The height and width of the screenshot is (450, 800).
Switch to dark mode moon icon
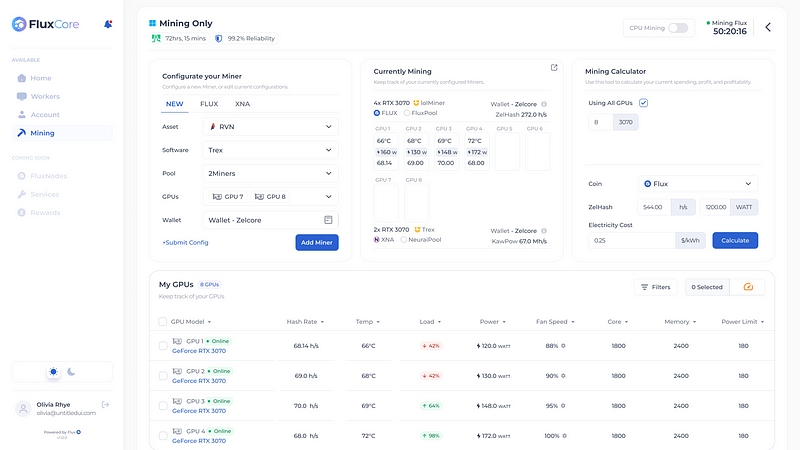(x=71, y=372)
